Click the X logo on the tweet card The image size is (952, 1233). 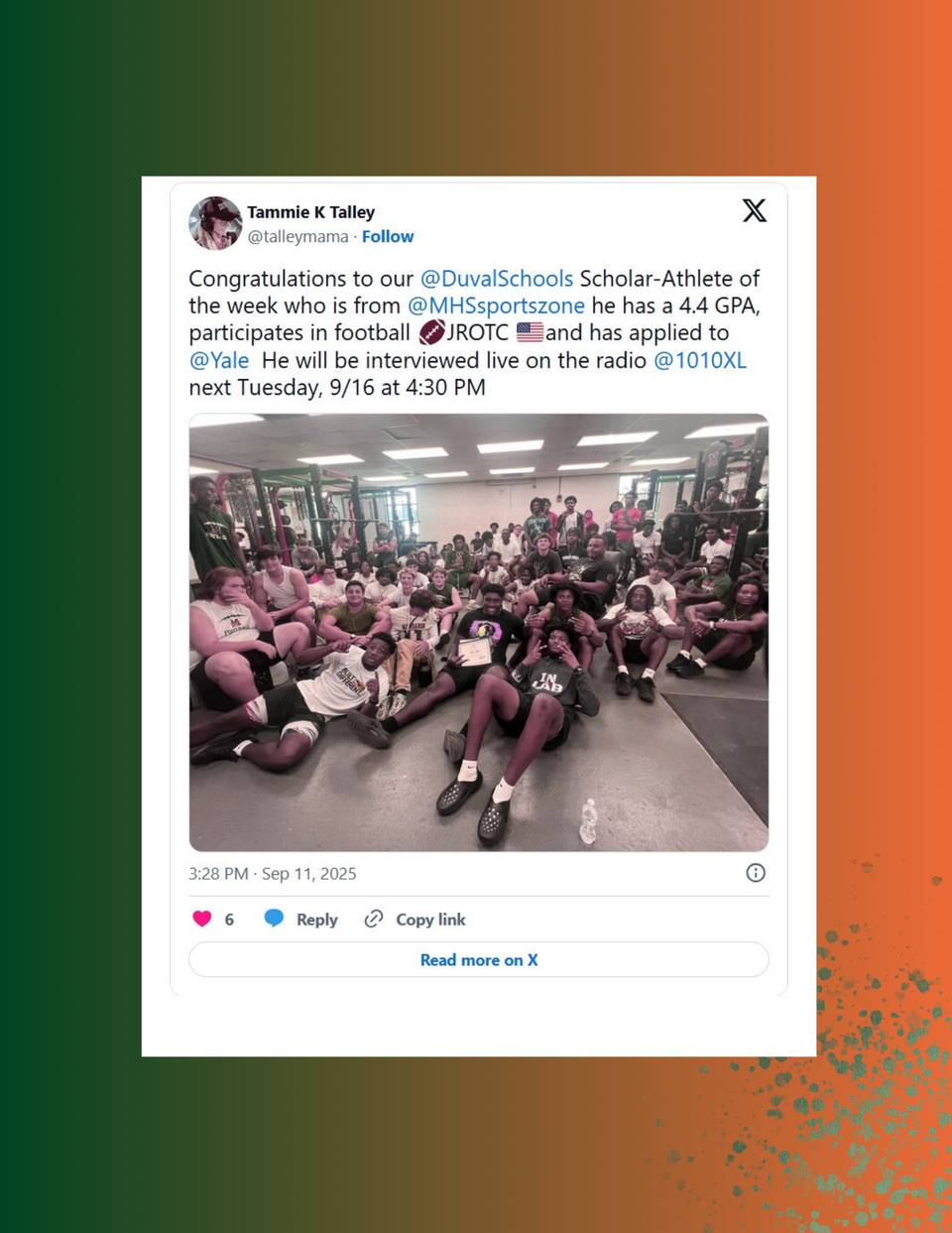pyautogui.click(x=755, y=210)
